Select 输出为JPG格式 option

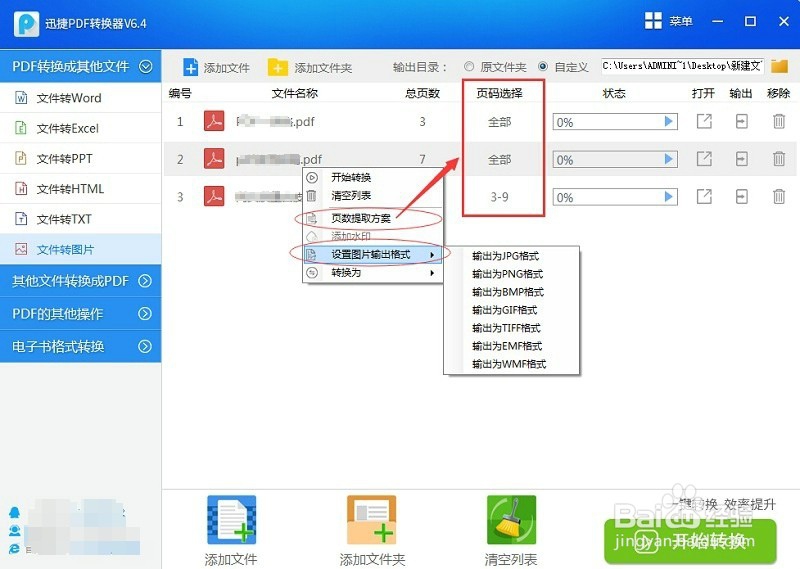512,256
